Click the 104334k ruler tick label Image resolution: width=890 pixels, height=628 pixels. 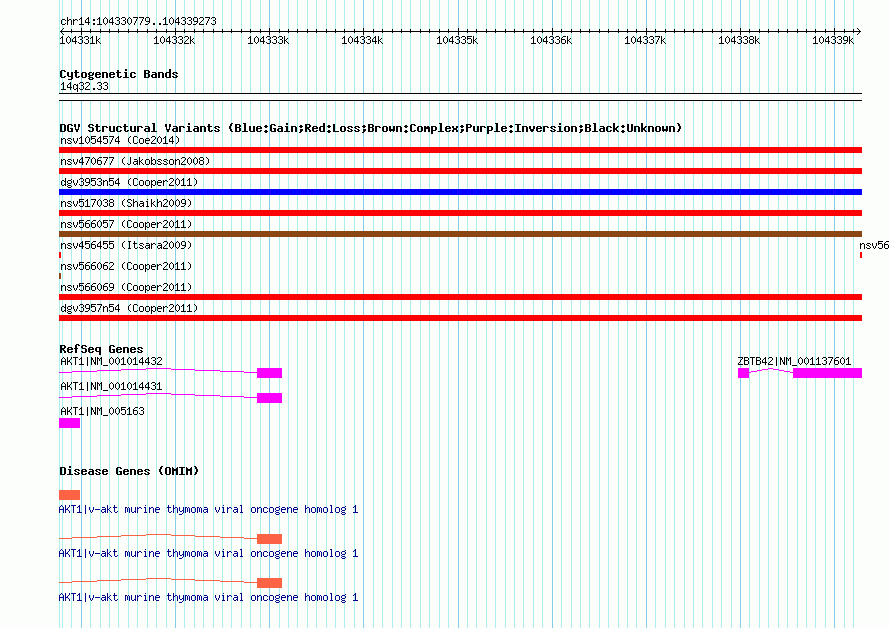[x=362, y=40]
